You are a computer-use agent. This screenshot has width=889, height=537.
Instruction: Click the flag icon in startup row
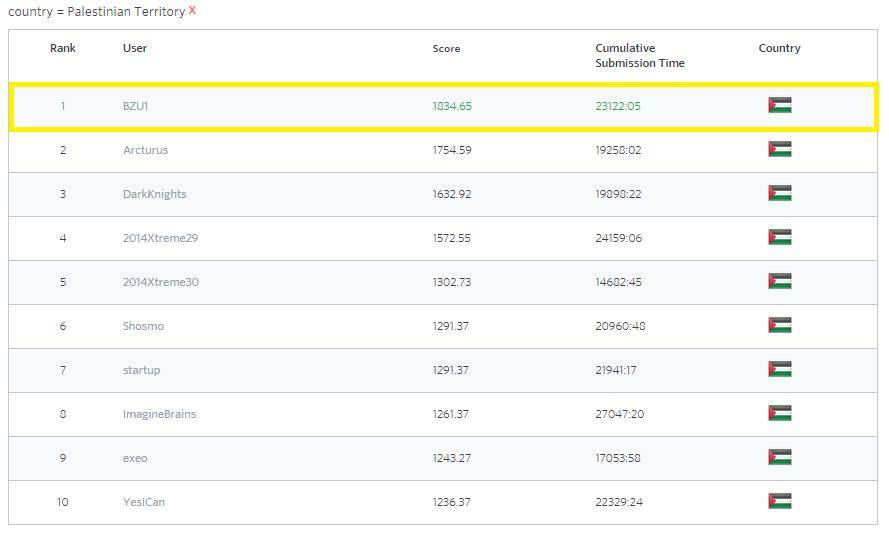pos(779,370)
